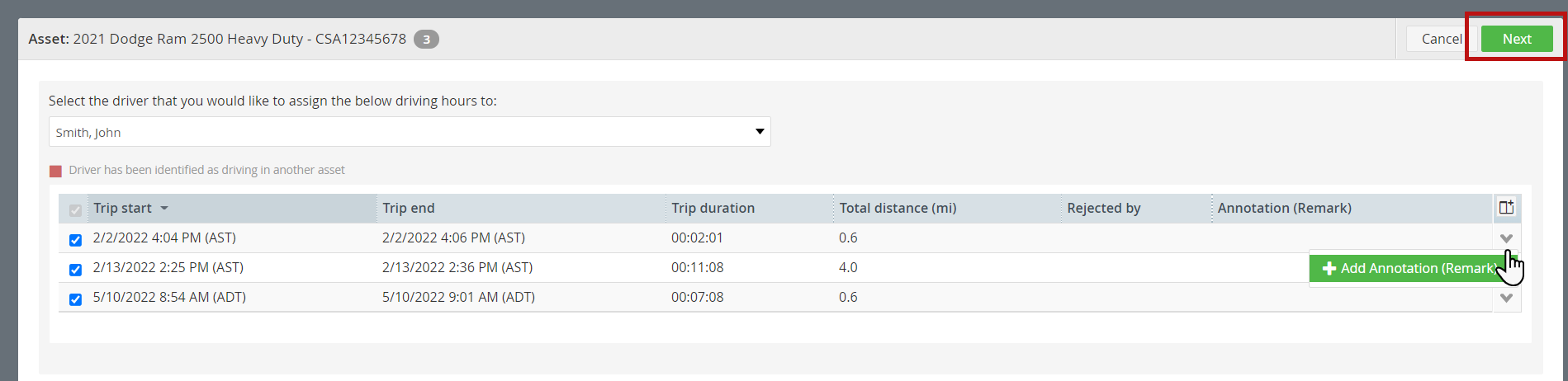The image size is (1568, 381).
Task: Click the Trip end column header
Action: [521, 208]
